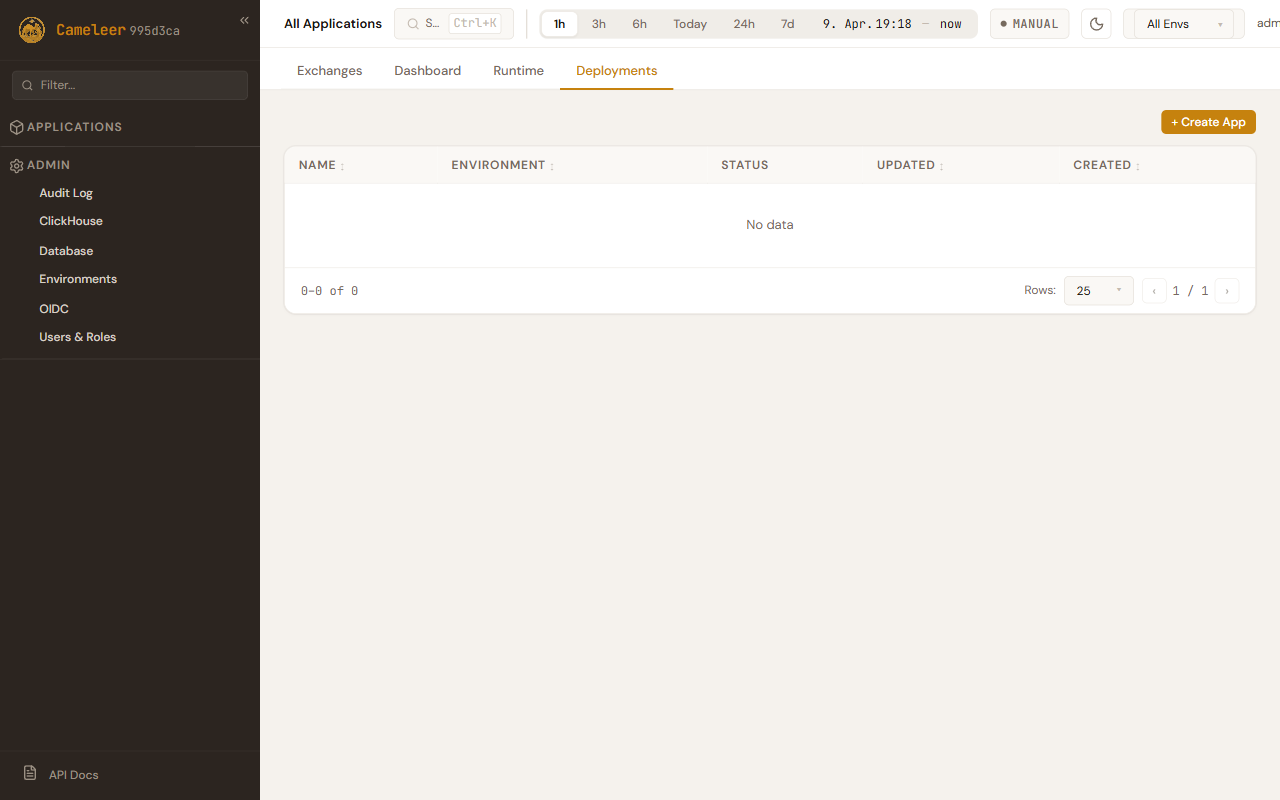Open the All Envs dropdown
Image resolution: width=1280 pixels, height=800 pixels.
click(x=1184, y=24)
